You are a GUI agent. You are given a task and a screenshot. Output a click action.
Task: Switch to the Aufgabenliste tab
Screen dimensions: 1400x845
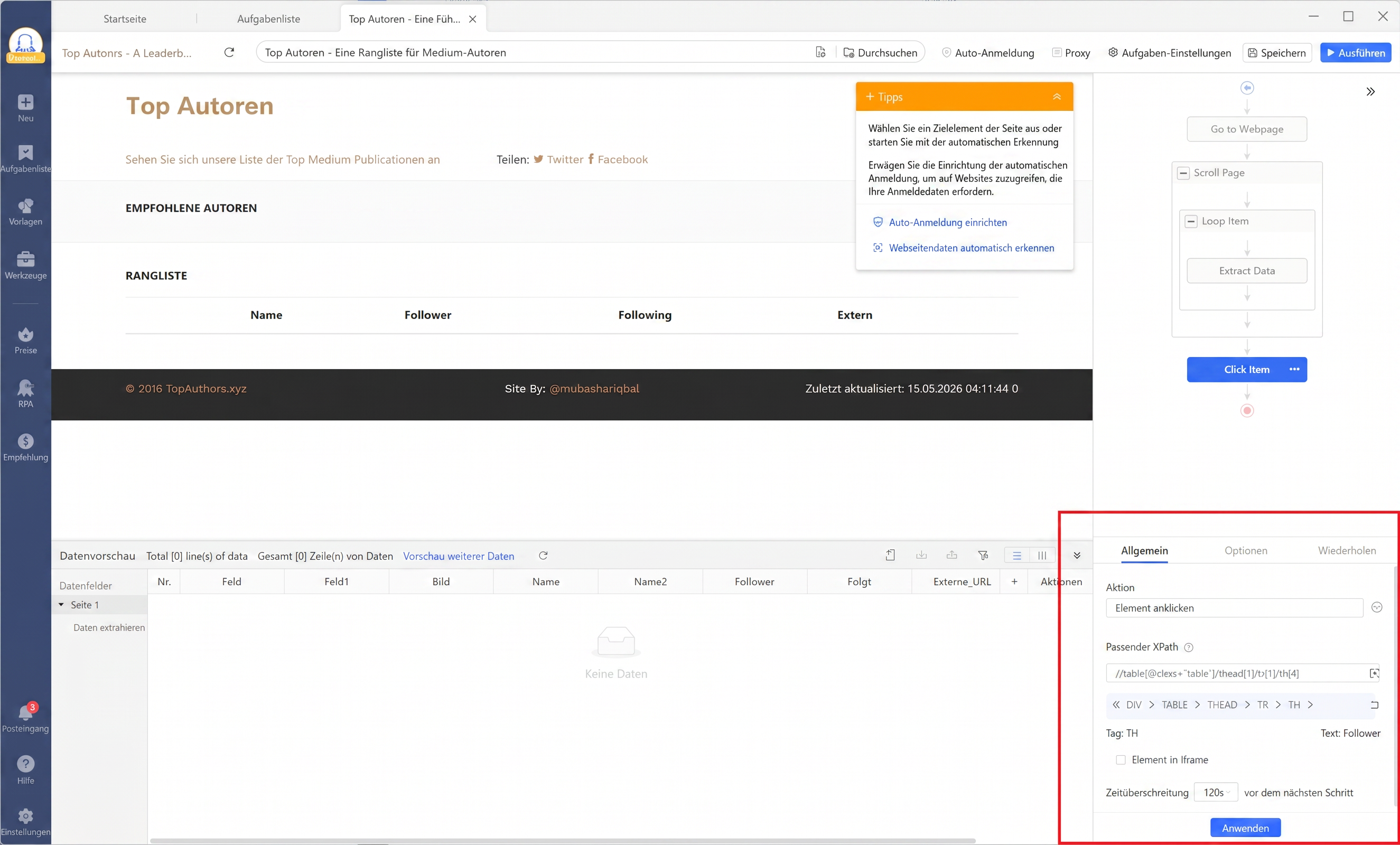pos(269,18)
